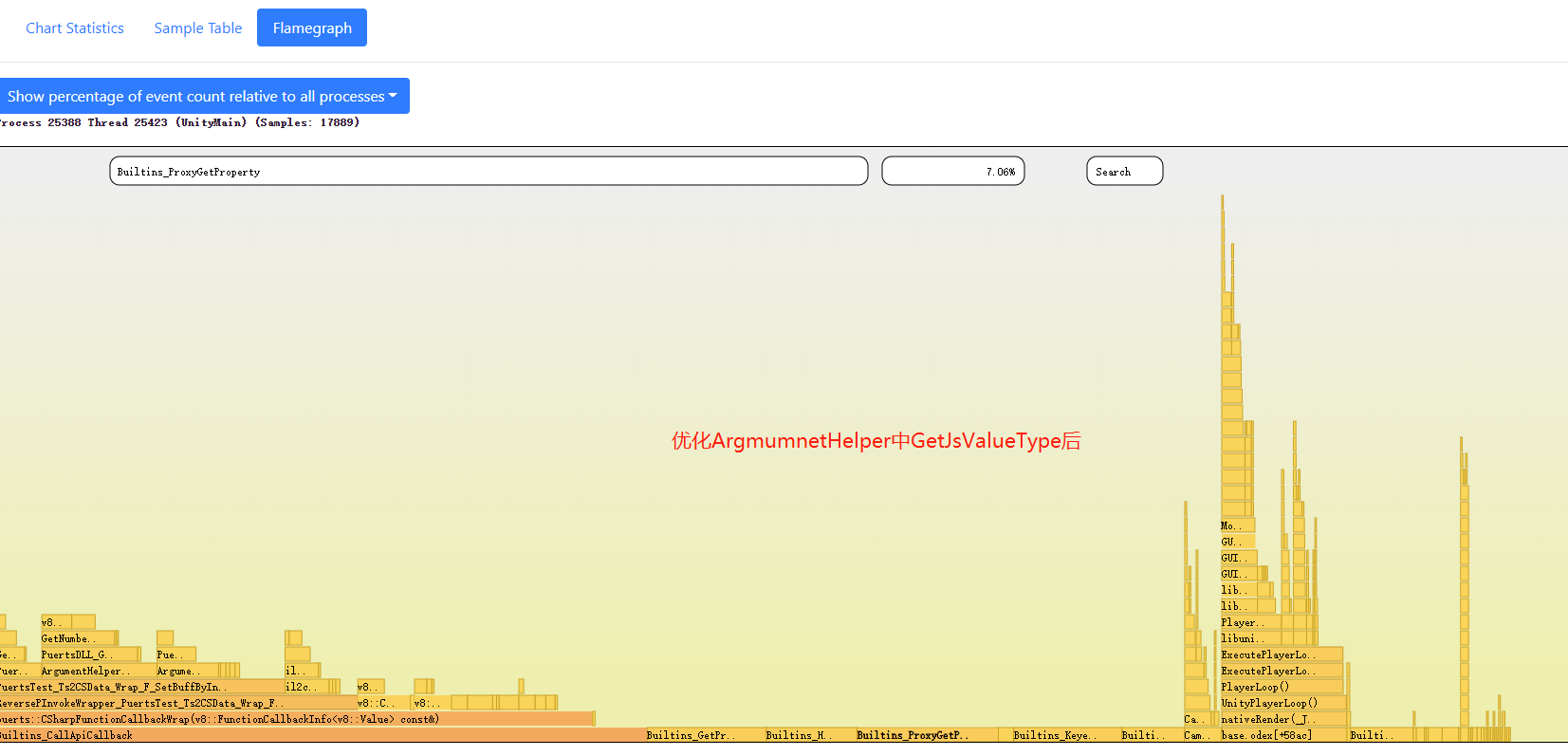Switch to the Chart Statistics tab
The height and width of the screenshot is (756, 1568).
tap(75, 28)
